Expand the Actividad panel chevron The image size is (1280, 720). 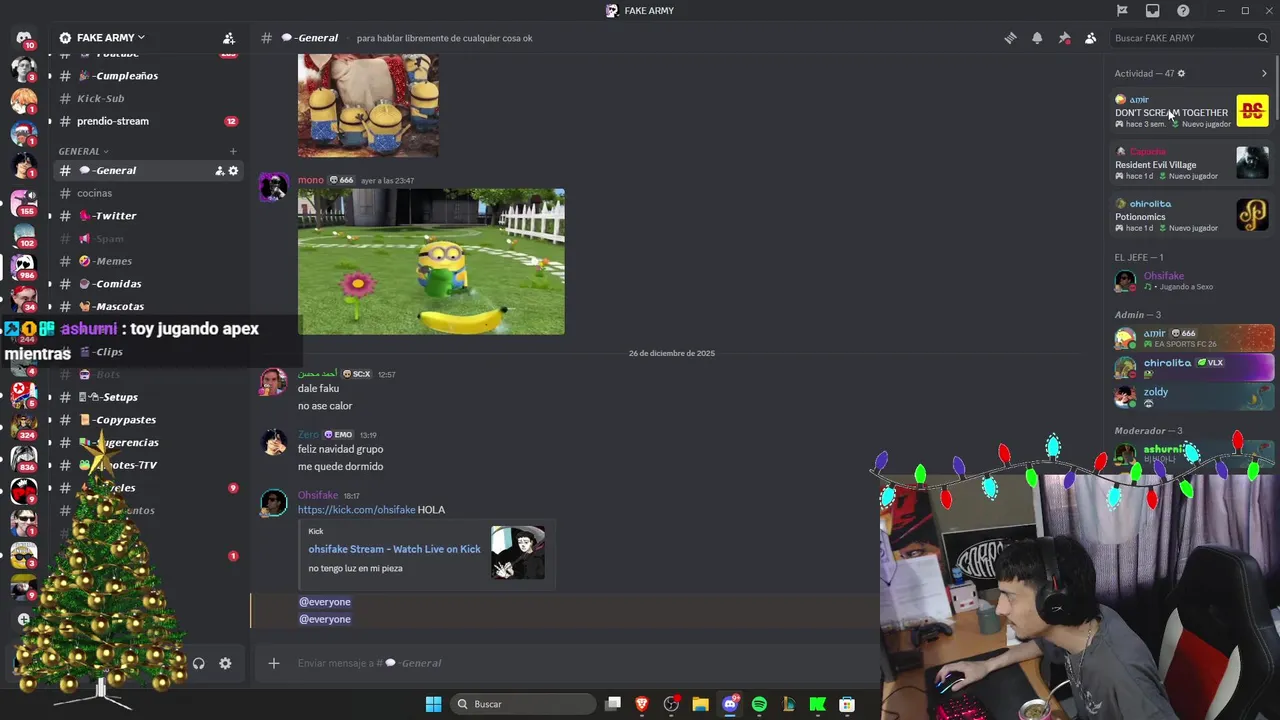(1263, 73)
